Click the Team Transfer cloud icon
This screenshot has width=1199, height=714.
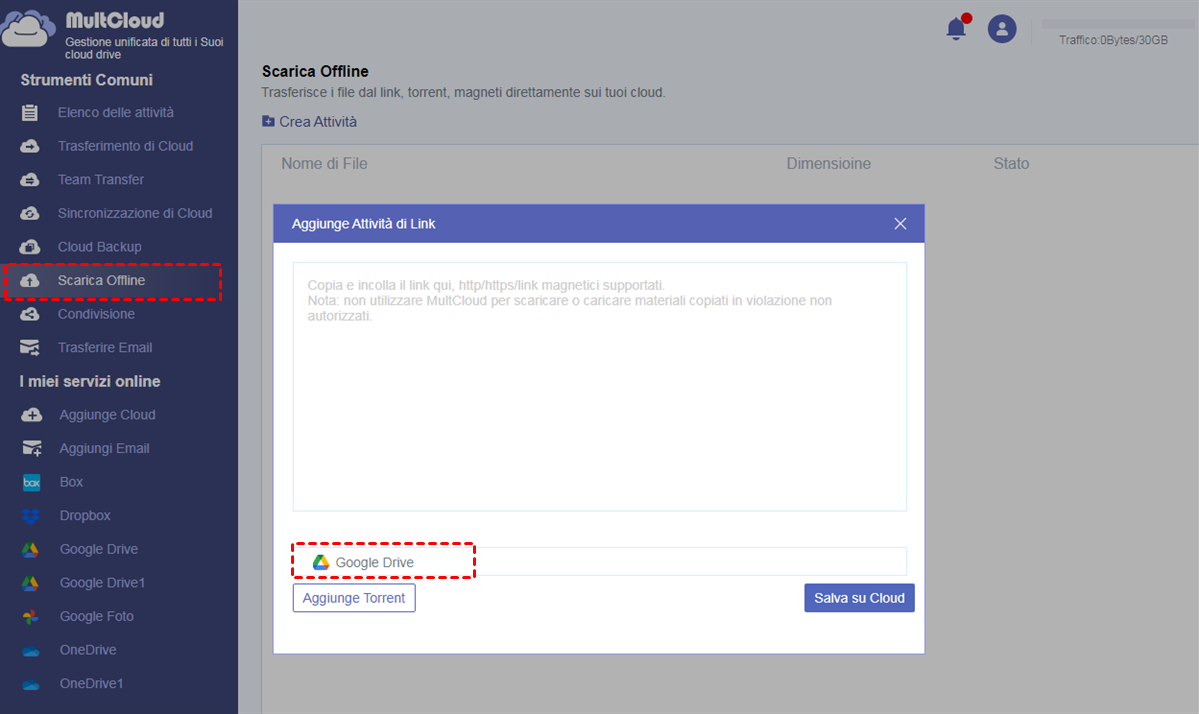[30, 180]
